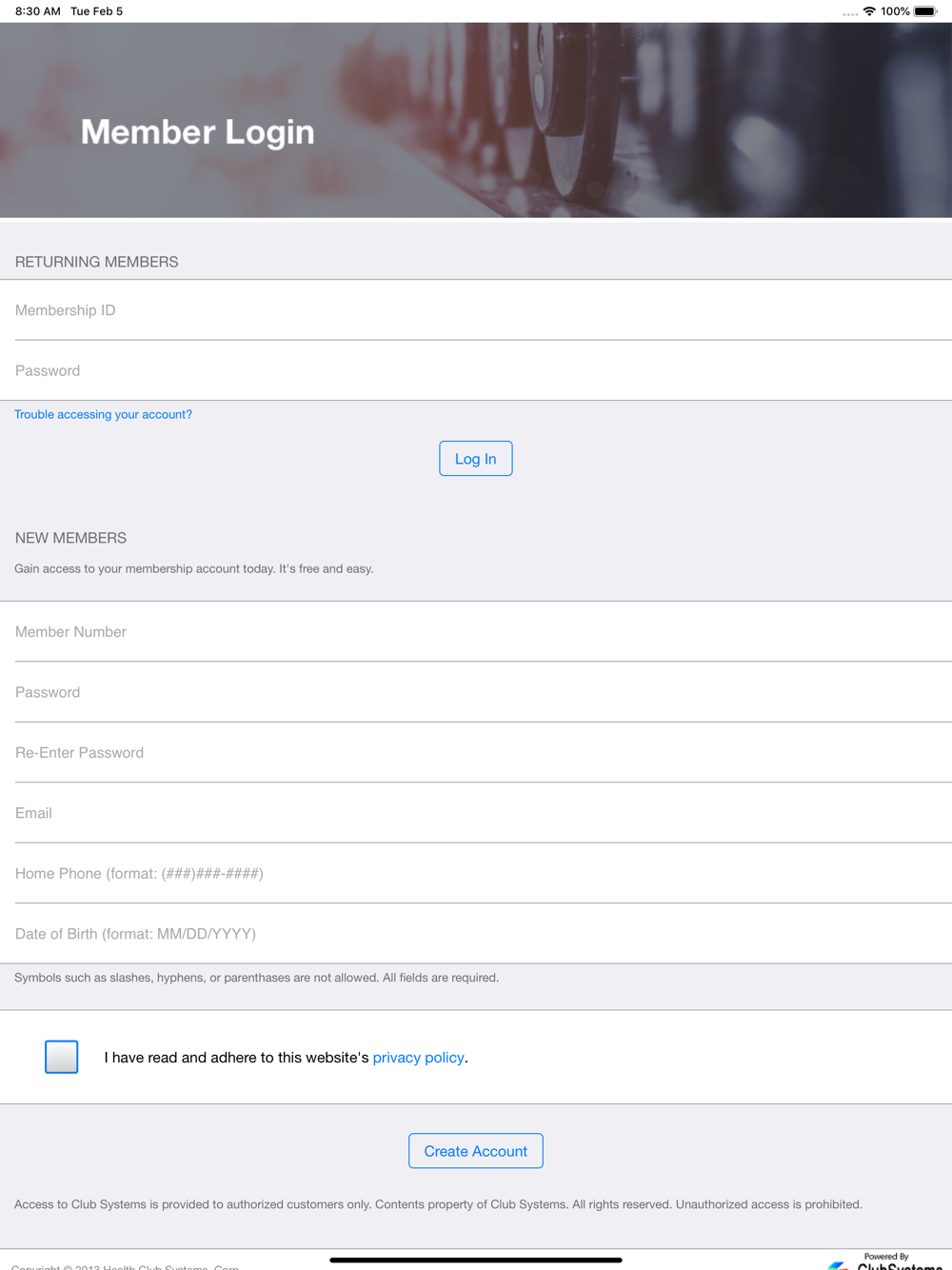Click the 'RETURNING MEMBERS' section header
The width and height of the screenshot is (952, 1270).
[x=96, y=262]
